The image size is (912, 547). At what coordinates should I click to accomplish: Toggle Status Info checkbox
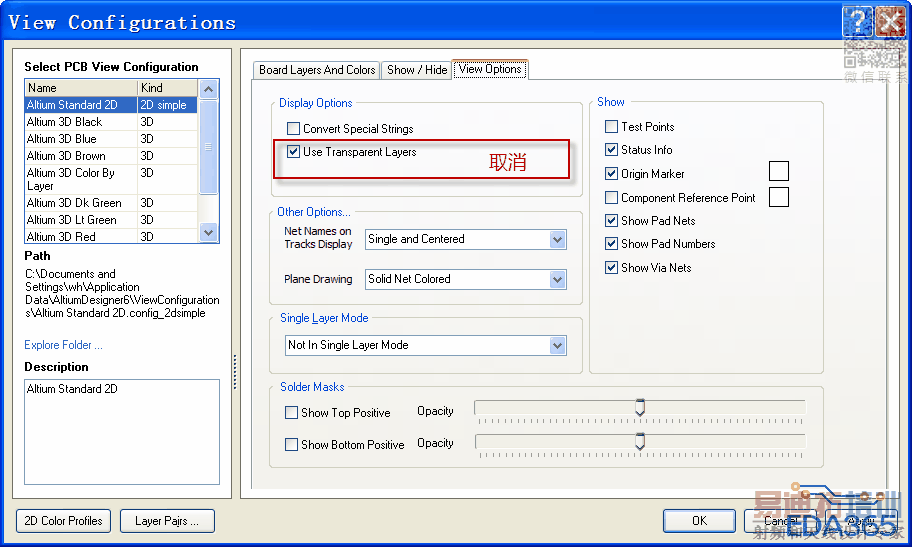tap(611, 150)
